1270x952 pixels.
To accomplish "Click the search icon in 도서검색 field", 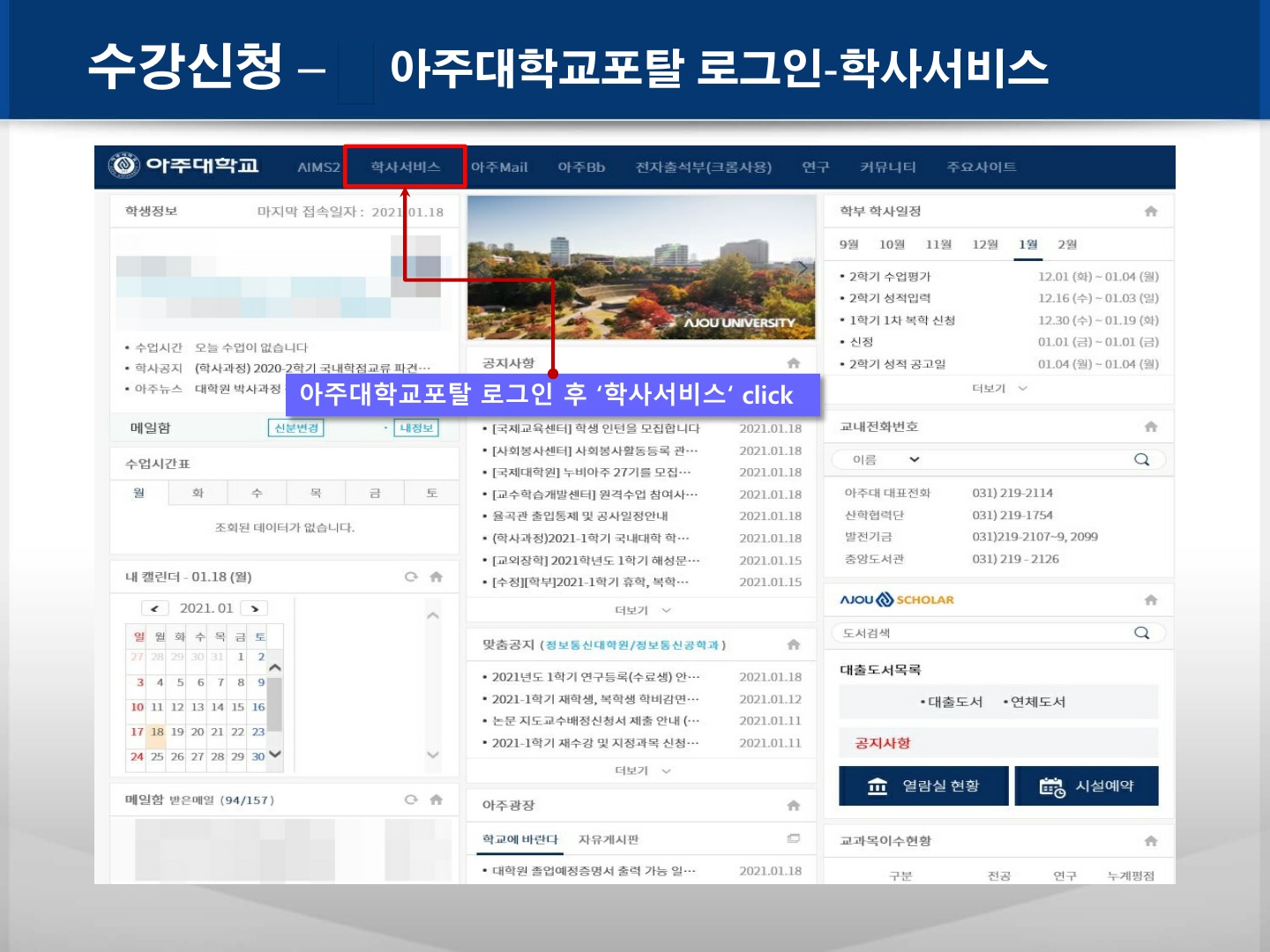I will 1141,633.
